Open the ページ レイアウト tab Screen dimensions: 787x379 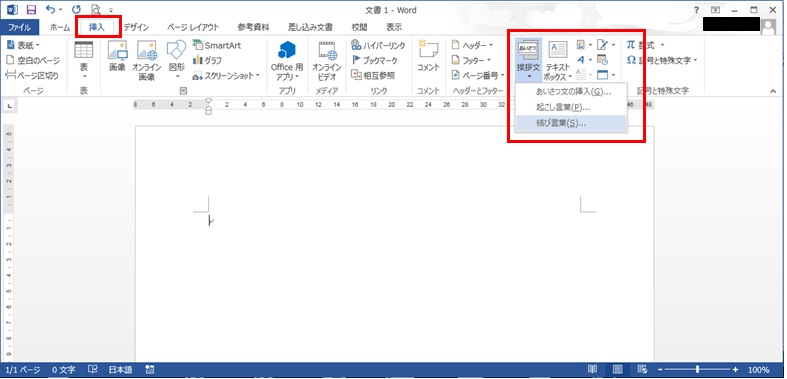click(x=193, y=27)
